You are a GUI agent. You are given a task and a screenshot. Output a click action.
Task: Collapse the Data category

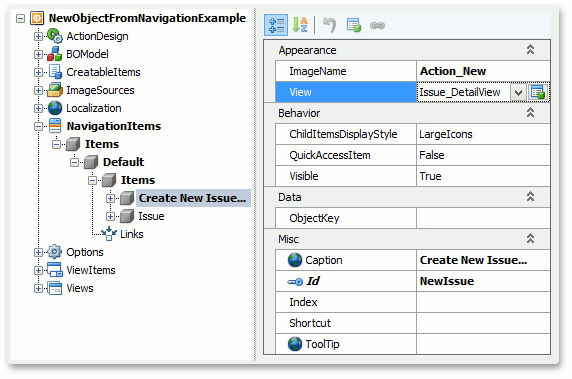(x=530, y=197)
